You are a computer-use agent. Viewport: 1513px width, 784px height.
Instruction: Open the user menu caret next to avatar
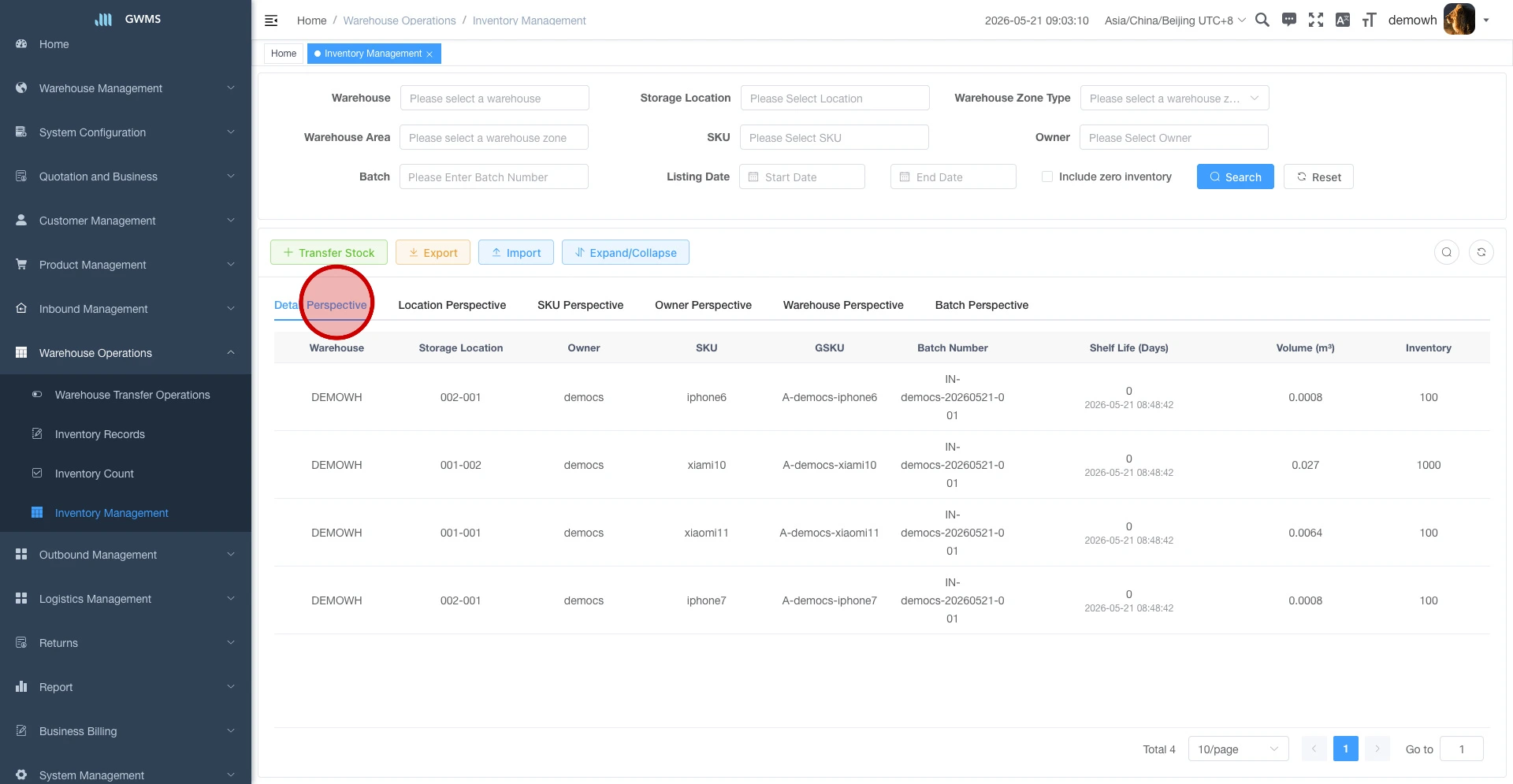[x=1486, y=20]
